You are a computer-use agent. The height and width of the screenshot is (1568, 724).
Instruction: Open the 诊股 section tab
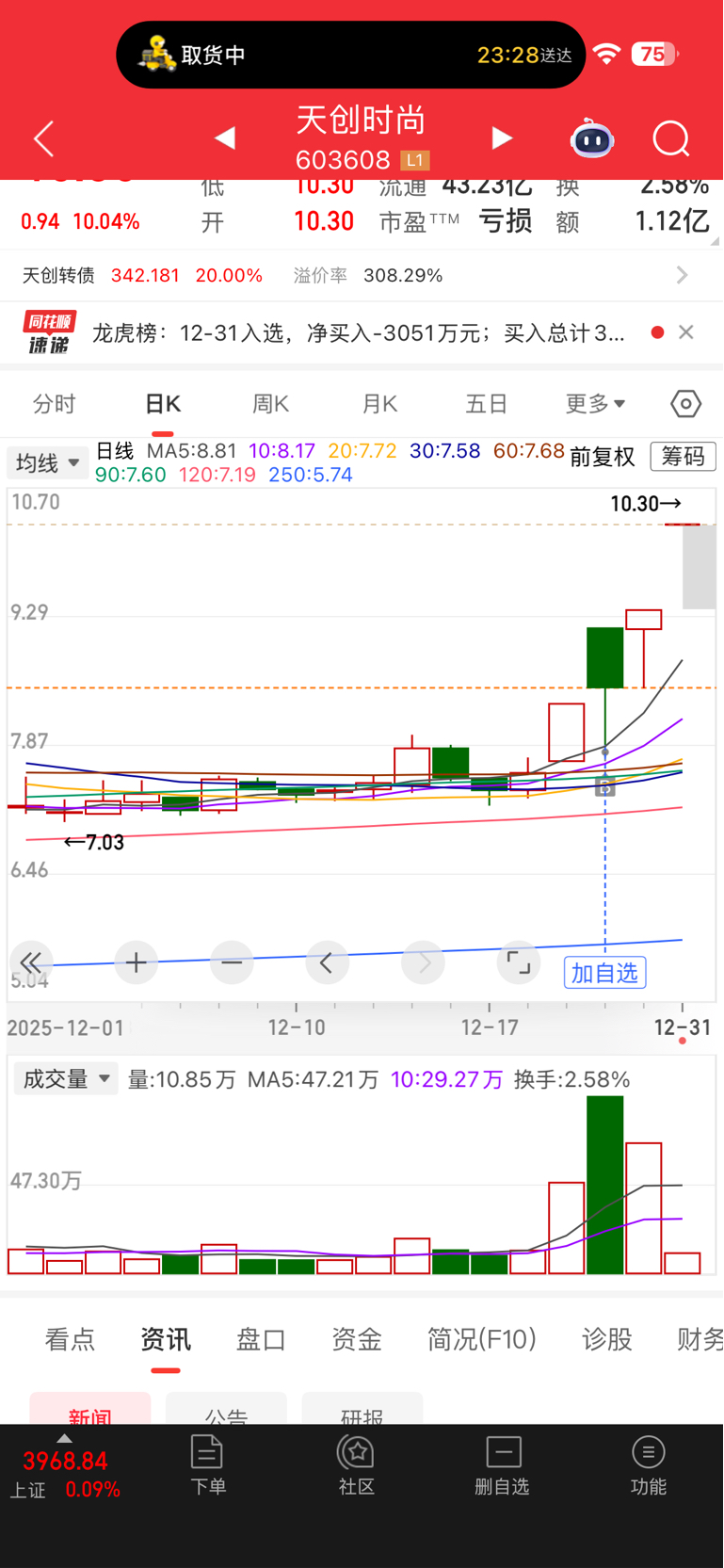(x=607, y=1339)
